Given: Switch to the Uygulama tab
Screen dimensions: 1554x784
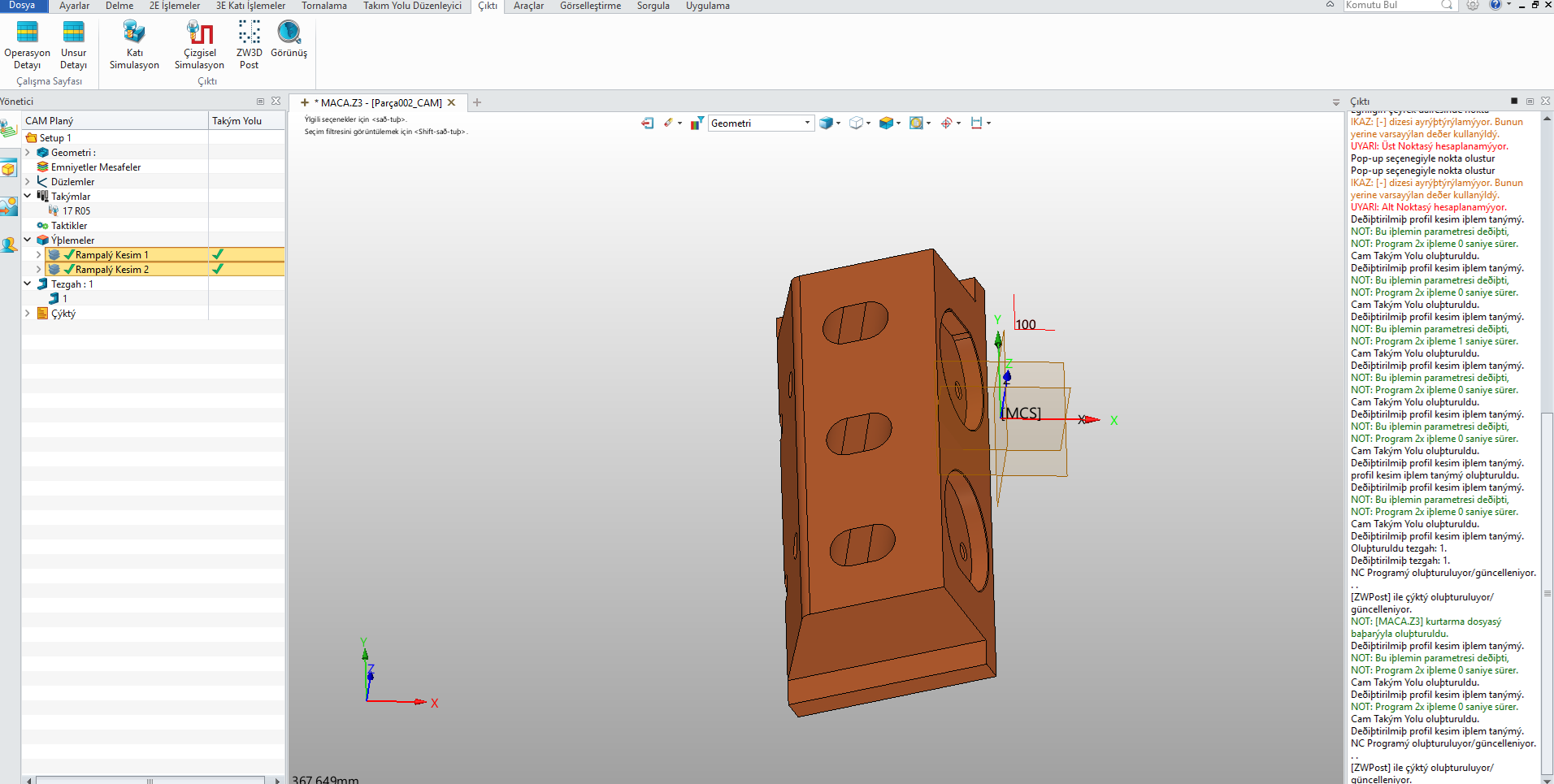Looking at the screenshot, I should (707, 6).
